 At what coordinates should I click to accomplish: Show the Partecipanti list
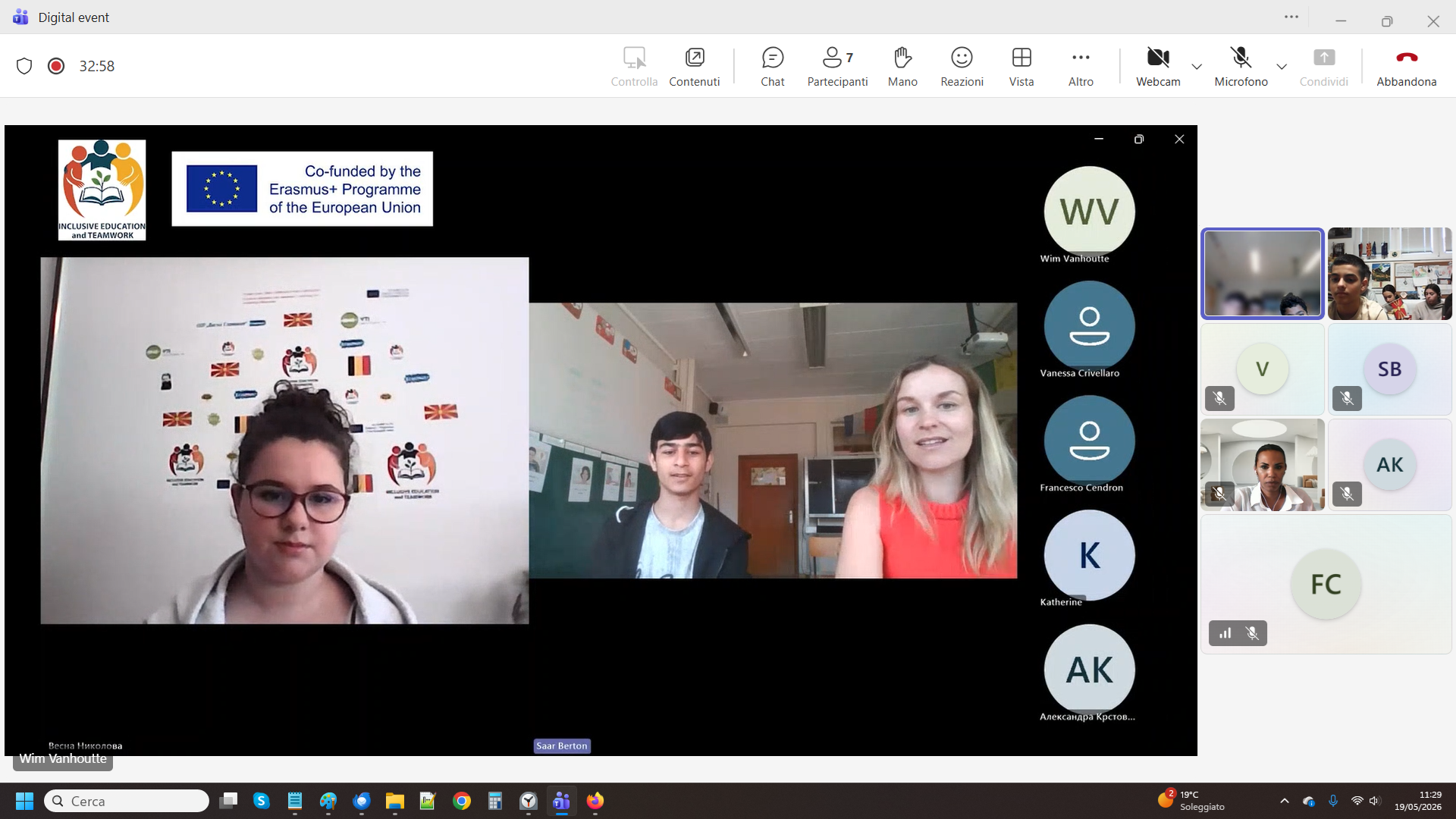[837, 66]
